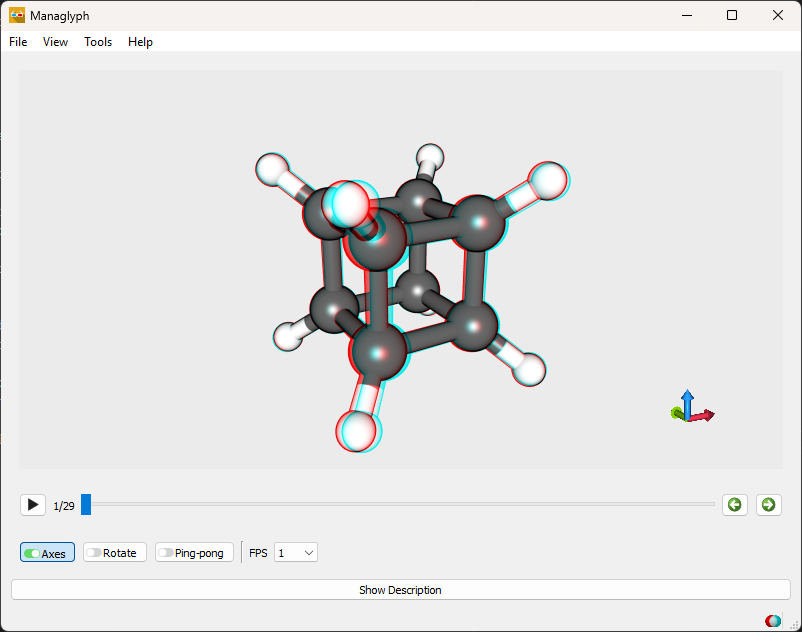Enable the Rotate toggle
Viewport: 802px width, 632px height.
tap(115, 553)
